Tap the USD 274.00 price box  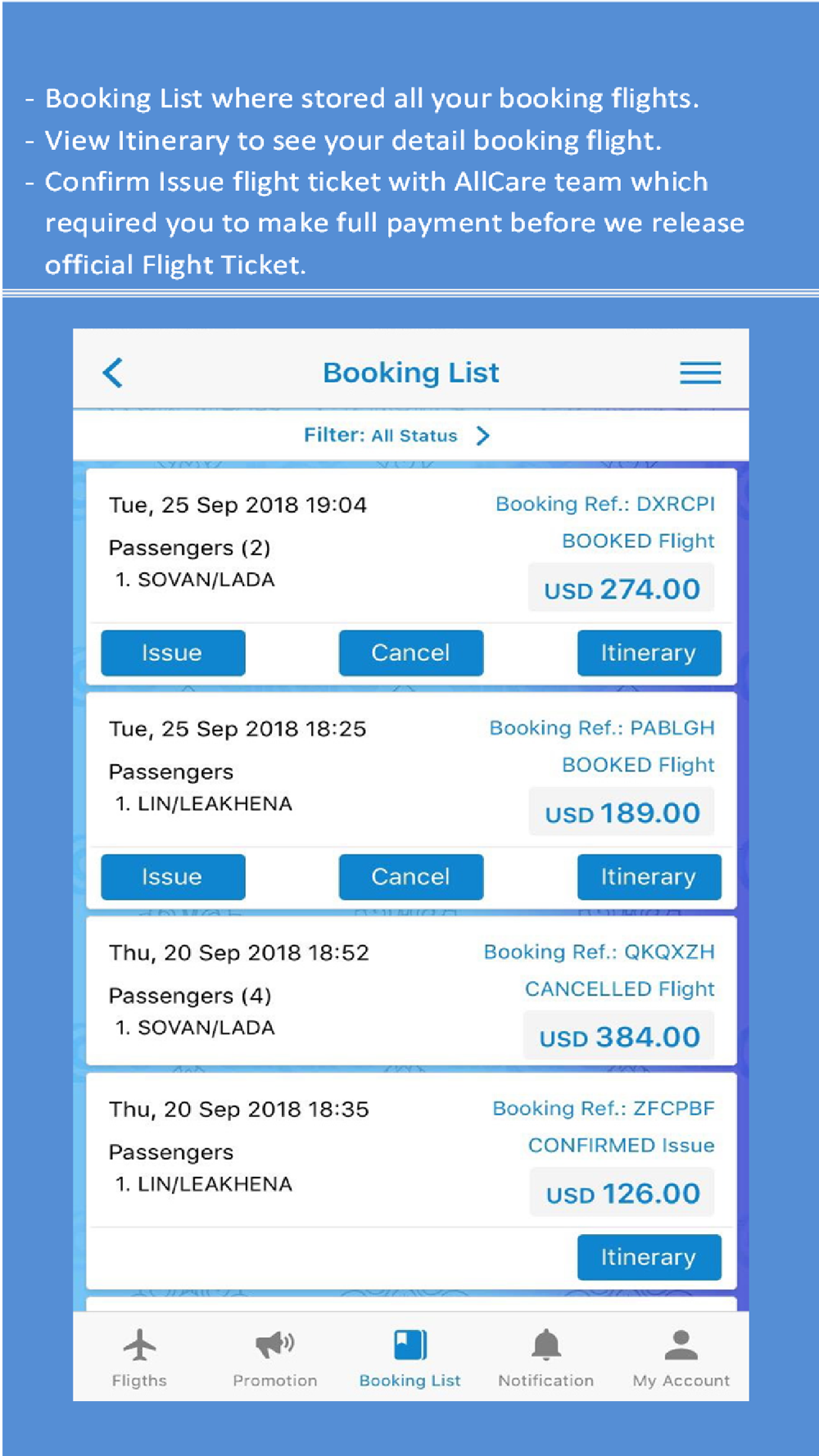pos(622,588)
